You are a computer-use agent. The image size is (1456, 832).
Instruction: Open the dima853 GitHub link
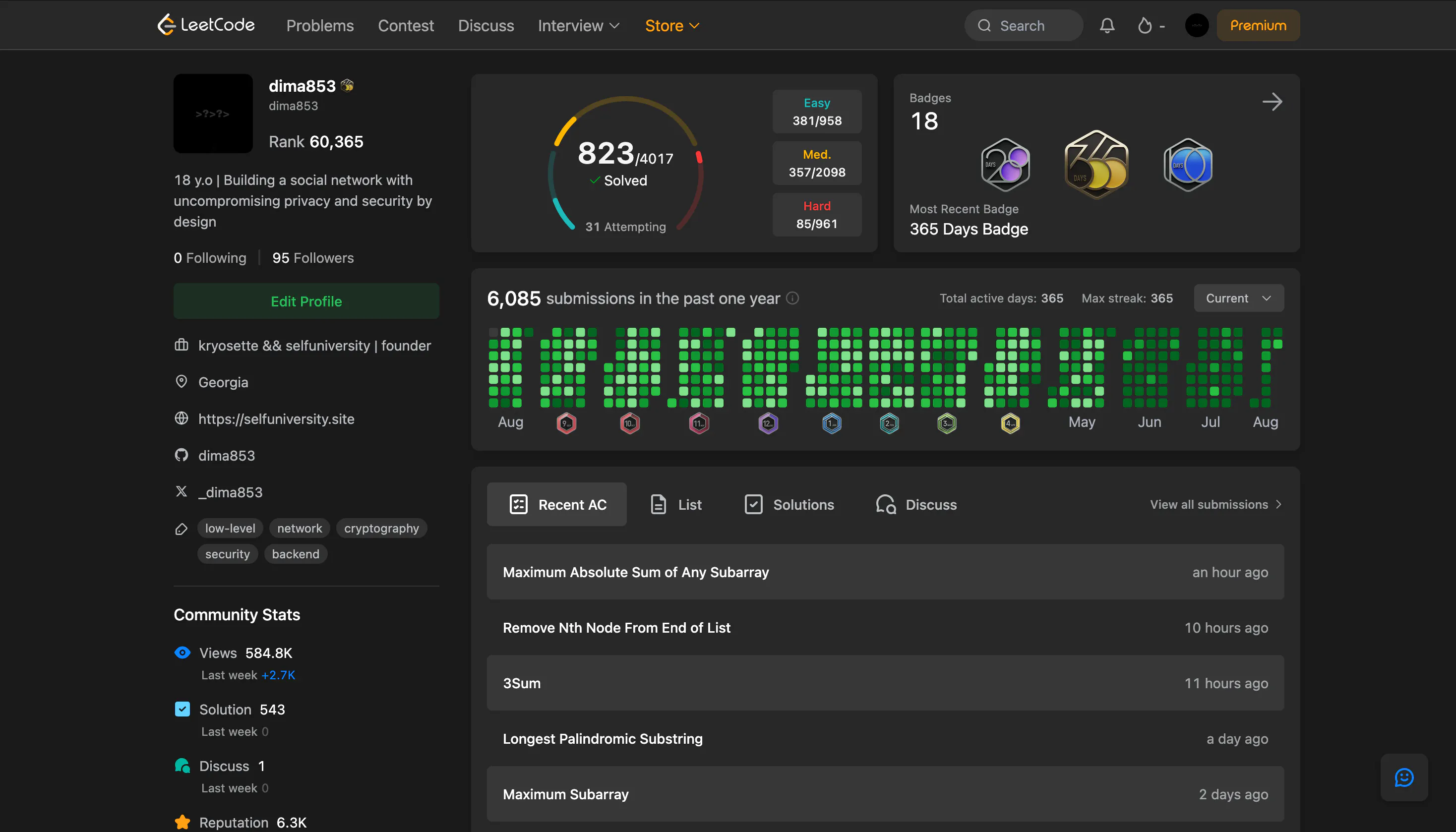(x=226, y=456)
